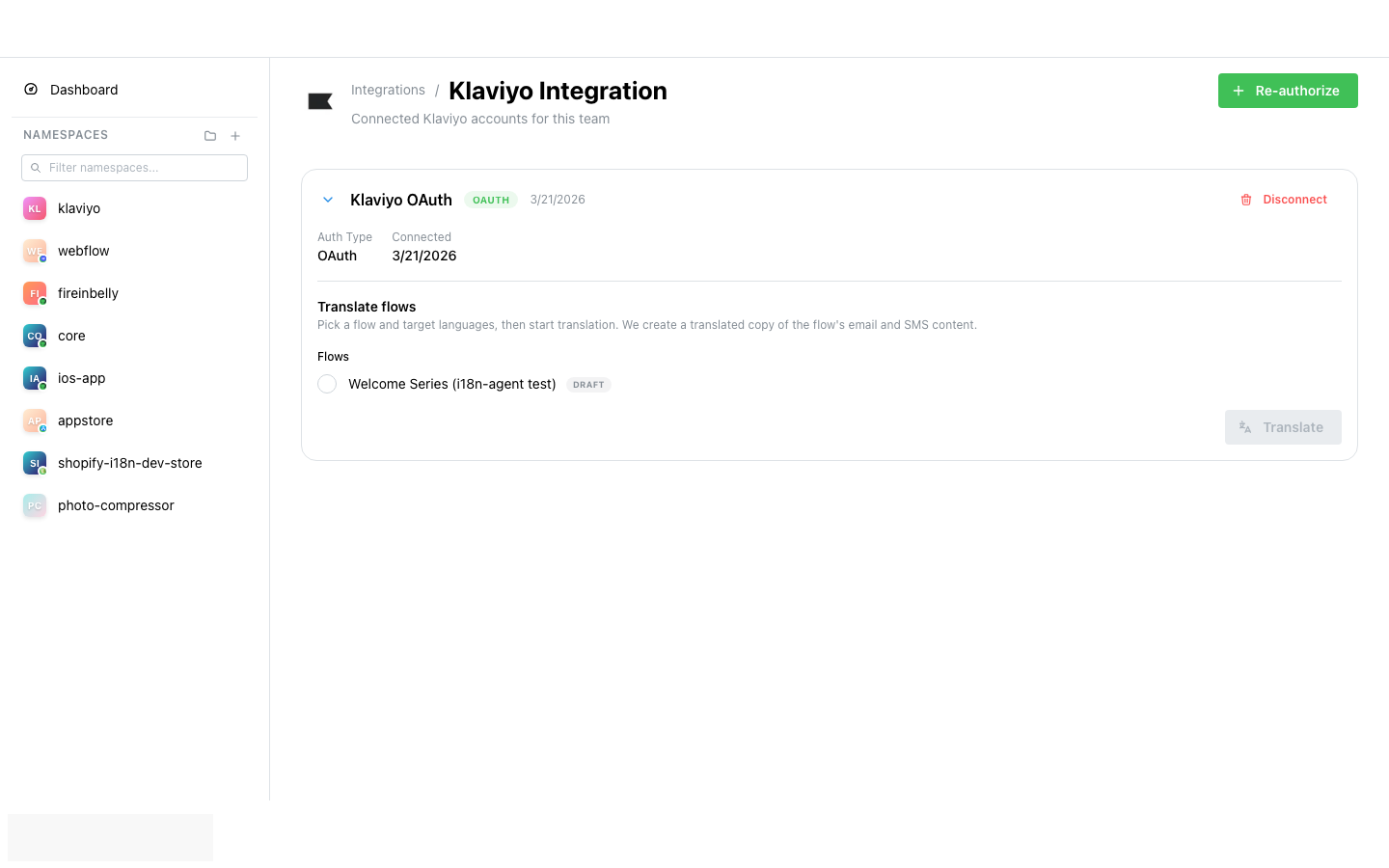
Task: Click the appstore namespace avatar icon
Action: click(x=35, y=420)
